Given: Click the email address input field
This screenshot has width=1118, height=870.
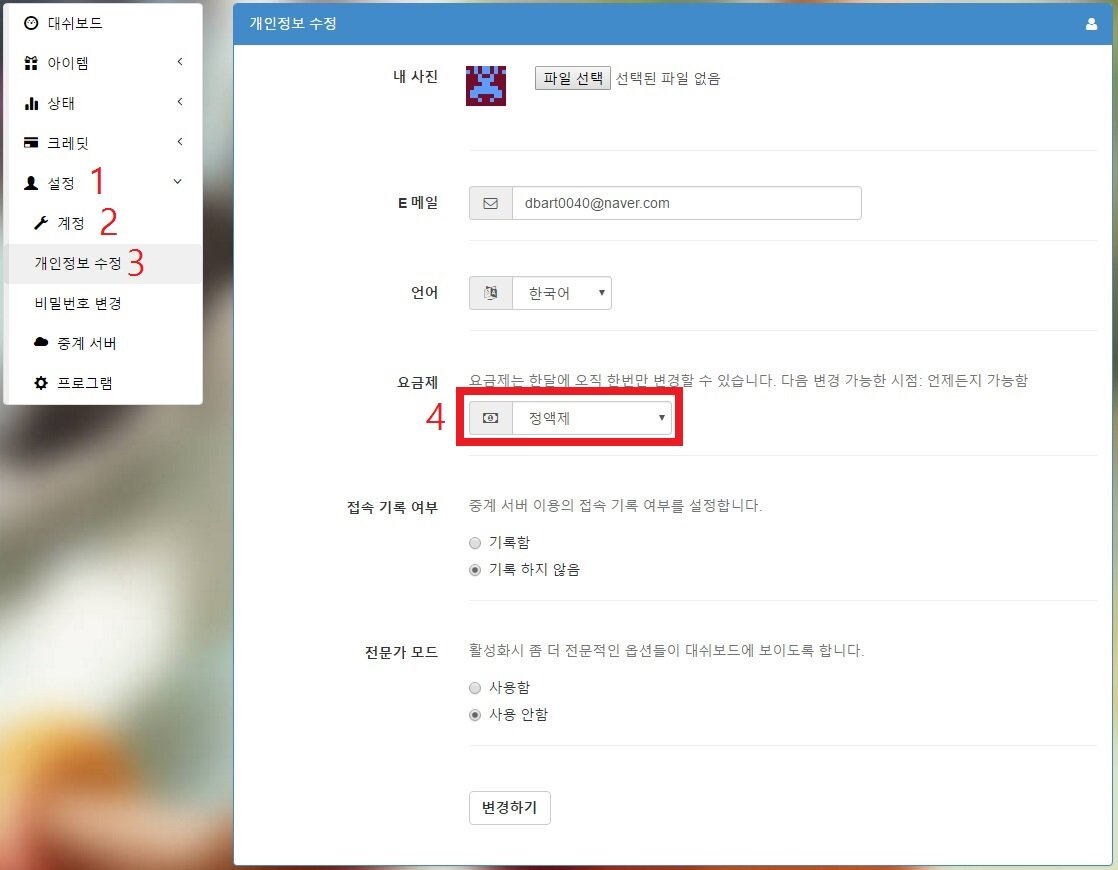Looking at the screenshot, I should [687, 203].
